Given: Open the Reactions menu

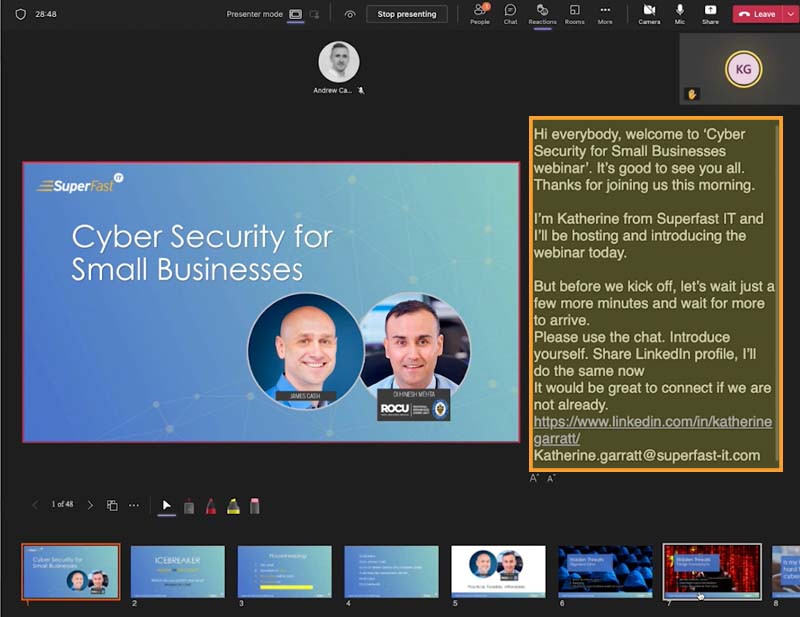Looking at the screenshot, I should 542,14.
